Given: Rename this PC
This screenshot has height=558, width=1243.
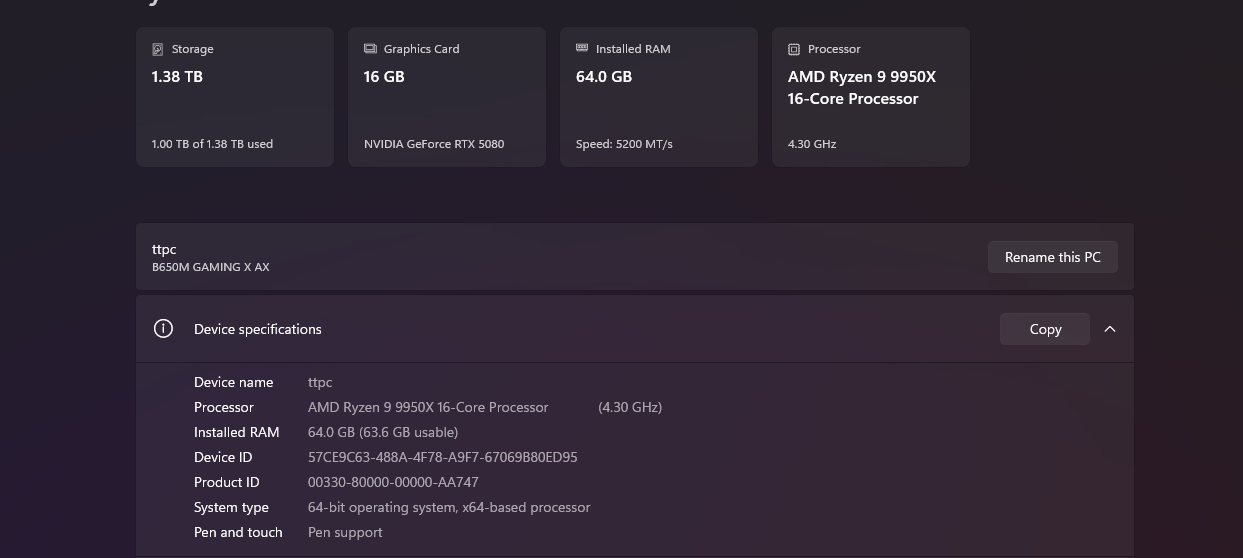Looking at the screenshot, I should (1053, 257).
